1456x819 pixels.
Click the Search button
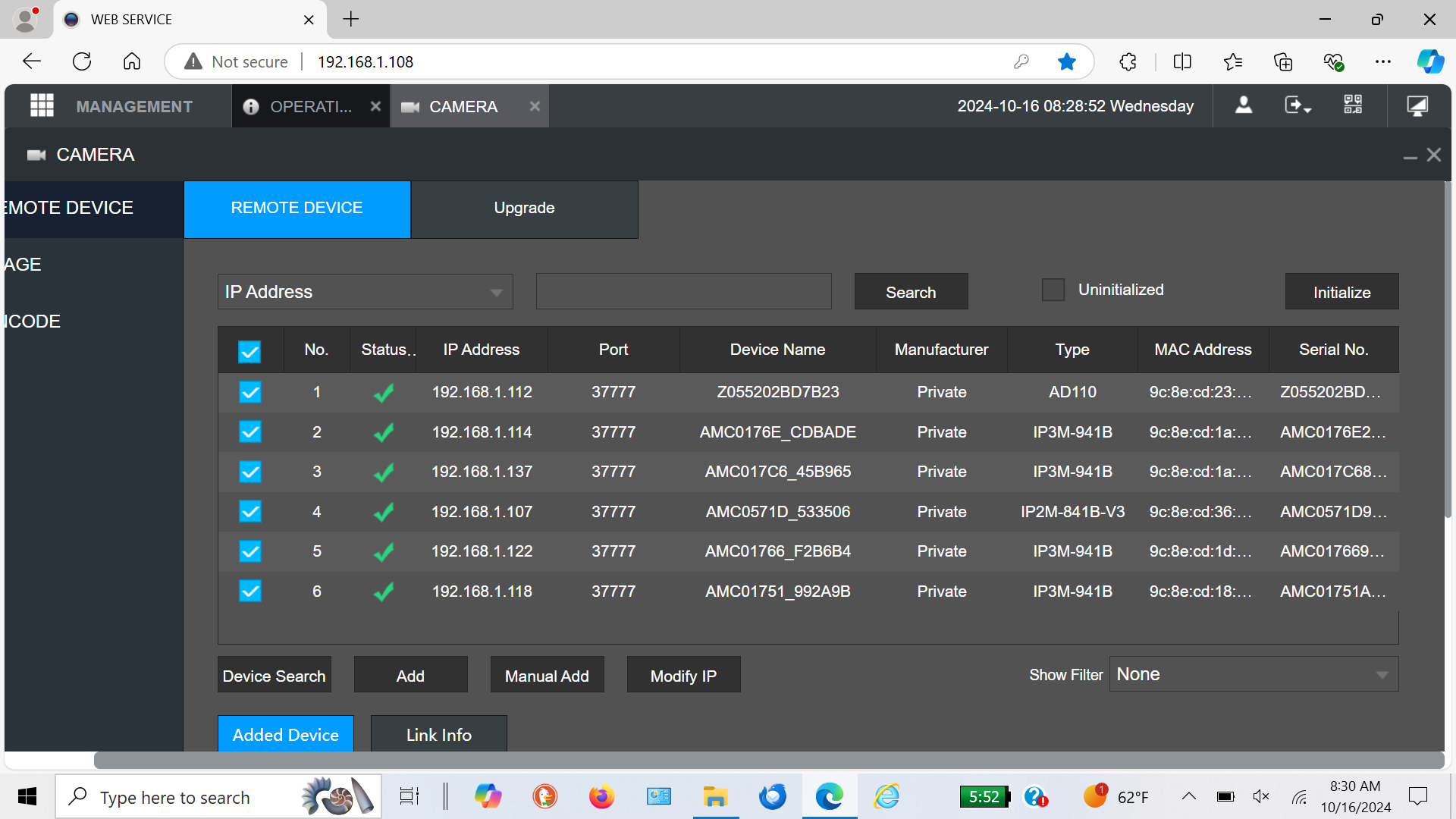911,292
